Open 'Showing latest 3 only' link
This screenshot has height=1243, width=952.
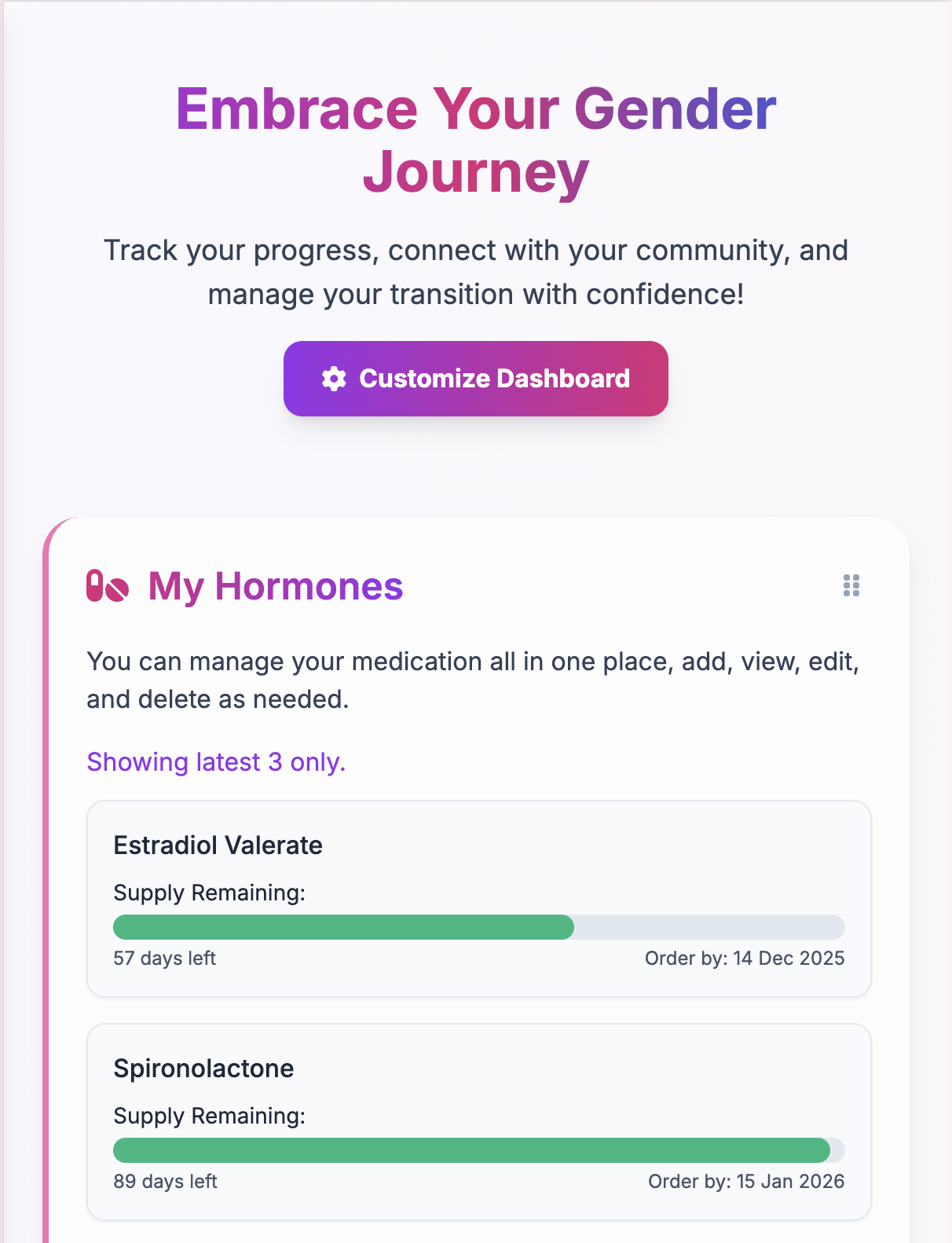[216, 761]
